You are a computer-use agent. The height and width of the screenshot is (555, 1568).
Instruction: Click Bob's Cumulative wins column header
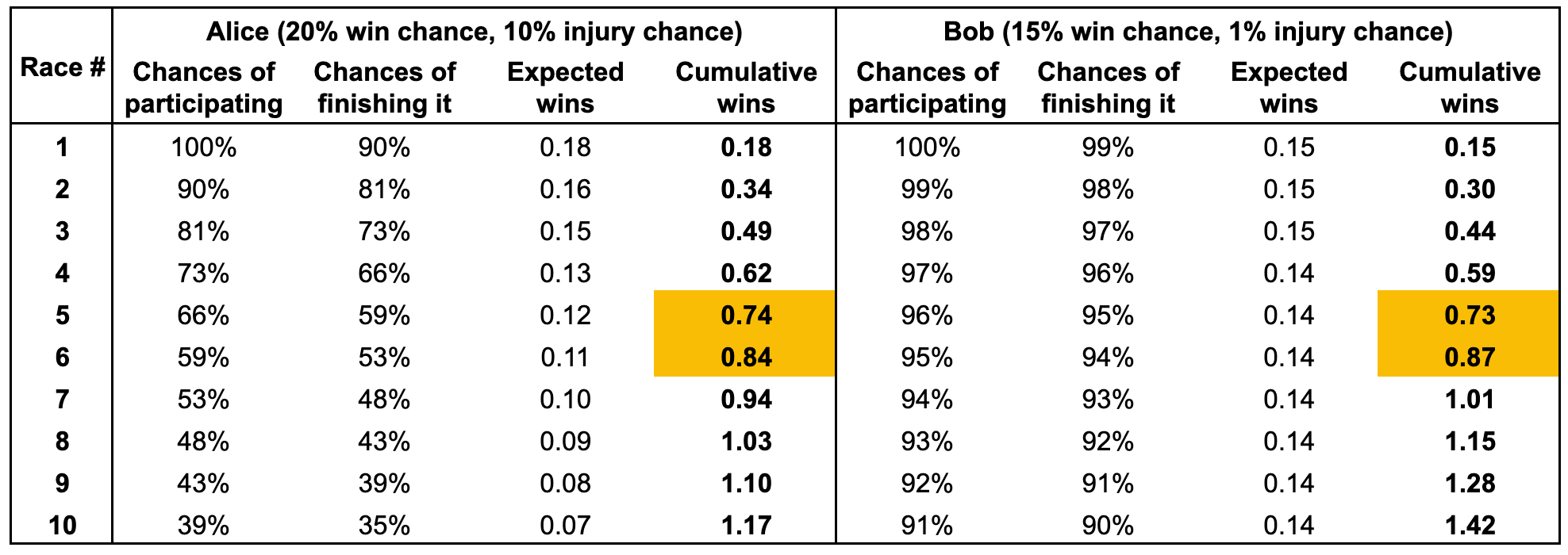[x=1470, y=87]
